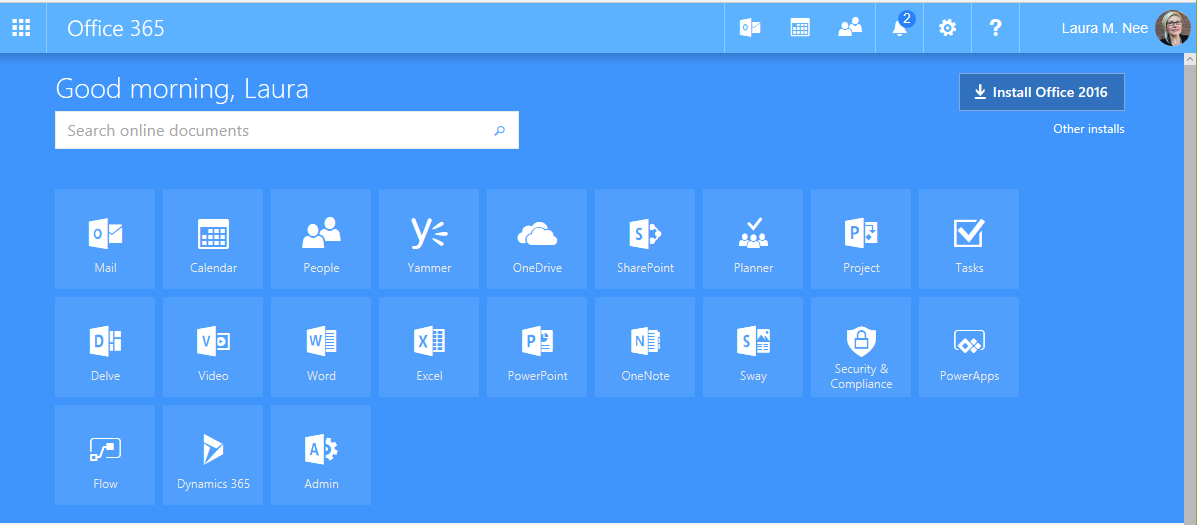
Task: Click the Search online documents field
Action: point(270,130)
